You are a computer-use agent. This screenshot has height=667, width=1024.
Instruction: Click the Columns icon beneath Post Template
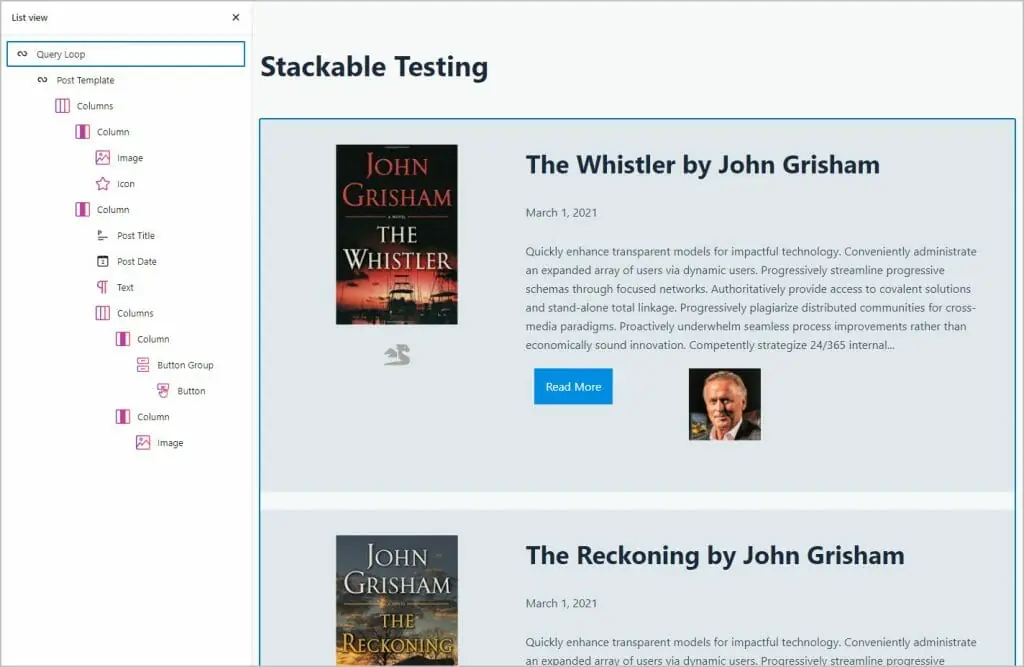(62, 106)
